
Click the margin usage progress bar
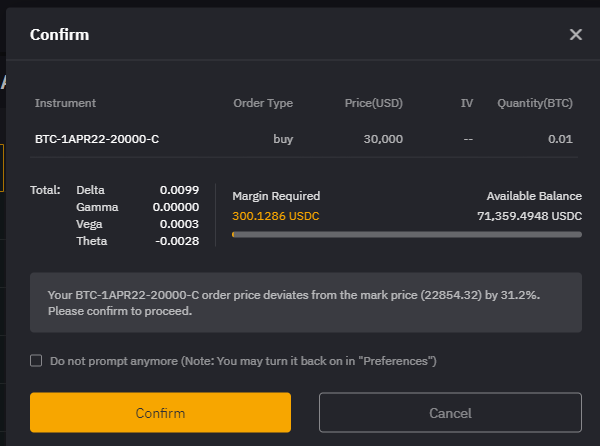[x=406, y=234]
